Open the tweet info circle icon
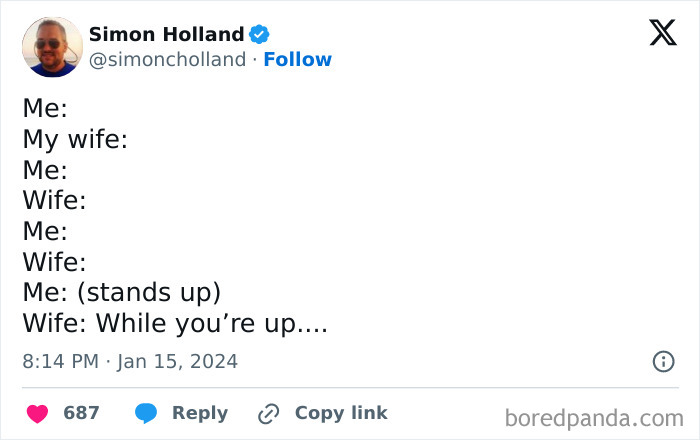Image resolution: width=700 pixels, height=440 pixels. coord(663,361)
